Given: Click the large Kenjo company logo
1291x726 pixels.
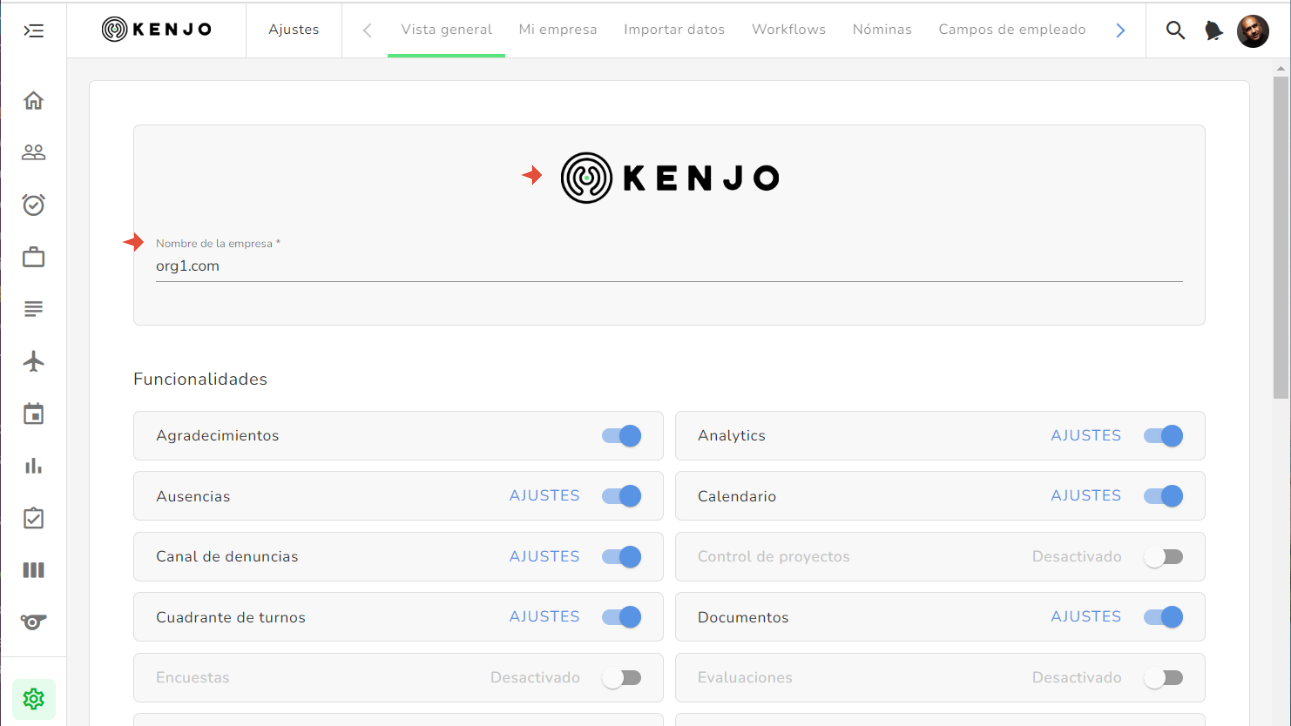Looking at the screenshot, I should click(670, 178).
